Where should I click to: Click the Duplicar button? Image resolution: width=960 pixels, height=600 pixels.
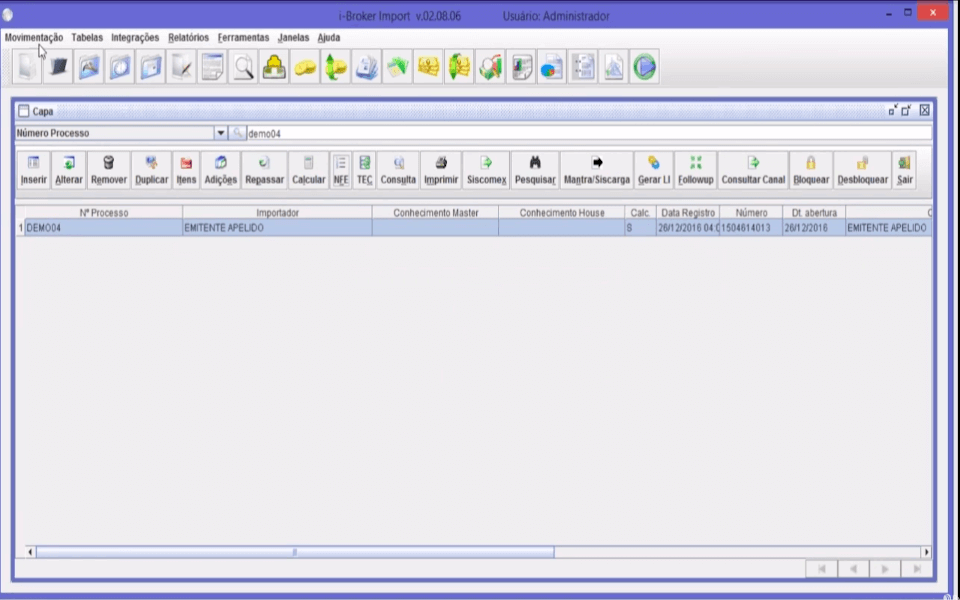pyautogui.click(x=151, y=170)
